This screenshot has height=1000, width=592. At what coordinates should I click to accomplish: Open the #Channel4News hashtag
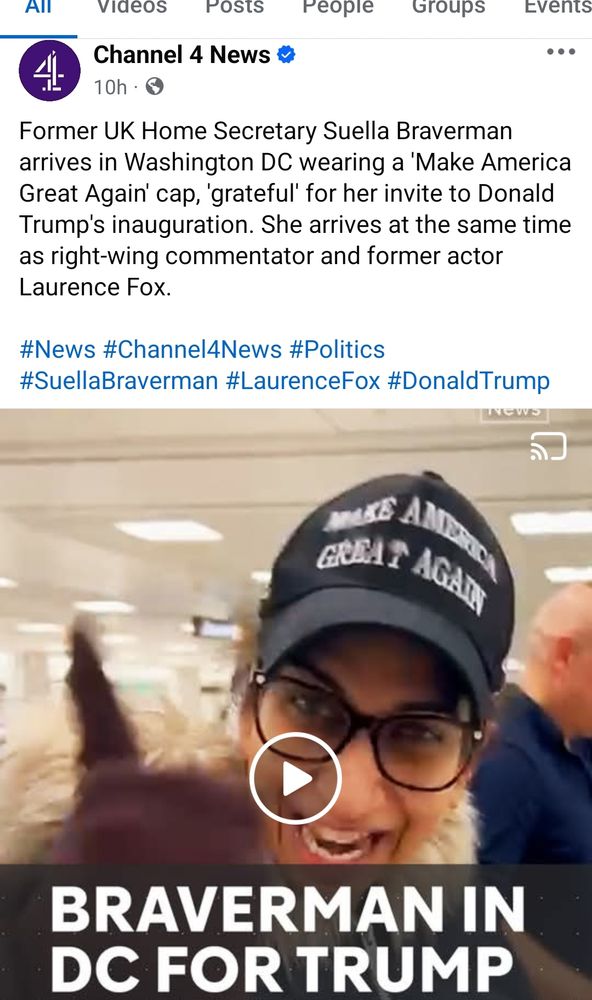tap(192, 349)
